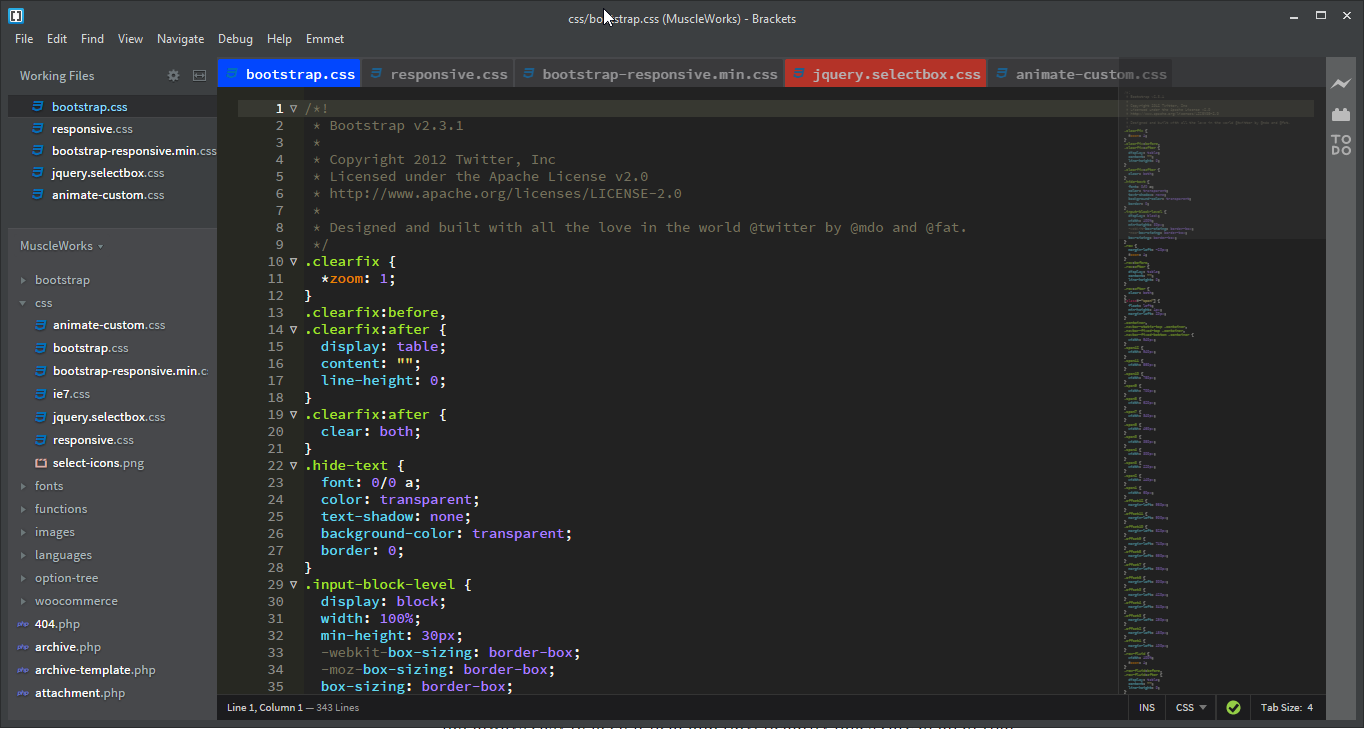
Task: Select responsive.css in Working Files
Action: click(x=92, y=129)
